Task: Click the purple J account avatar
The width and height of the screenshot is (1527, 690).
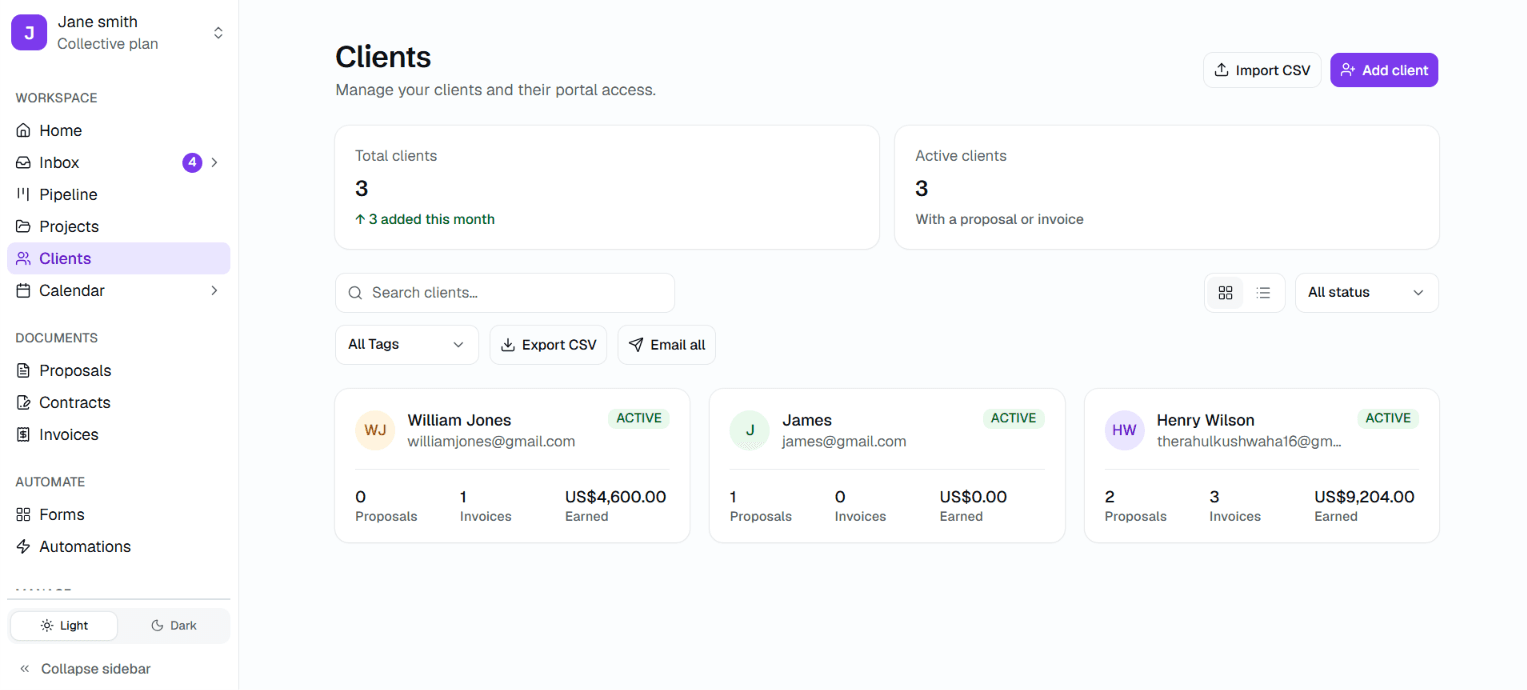Action: 29,32
